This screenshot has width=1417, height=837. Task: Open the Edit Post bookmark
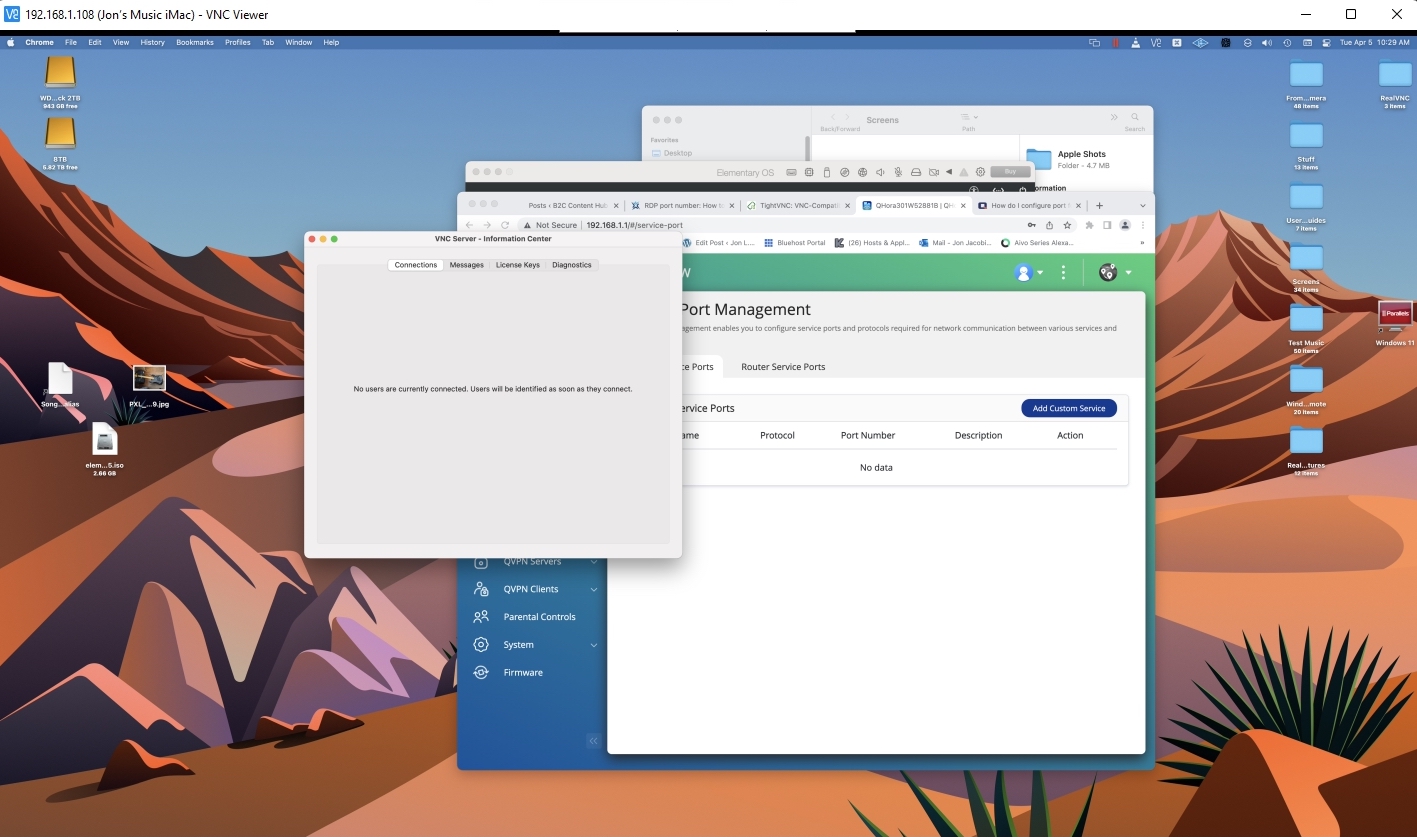[x=718, y=243]
